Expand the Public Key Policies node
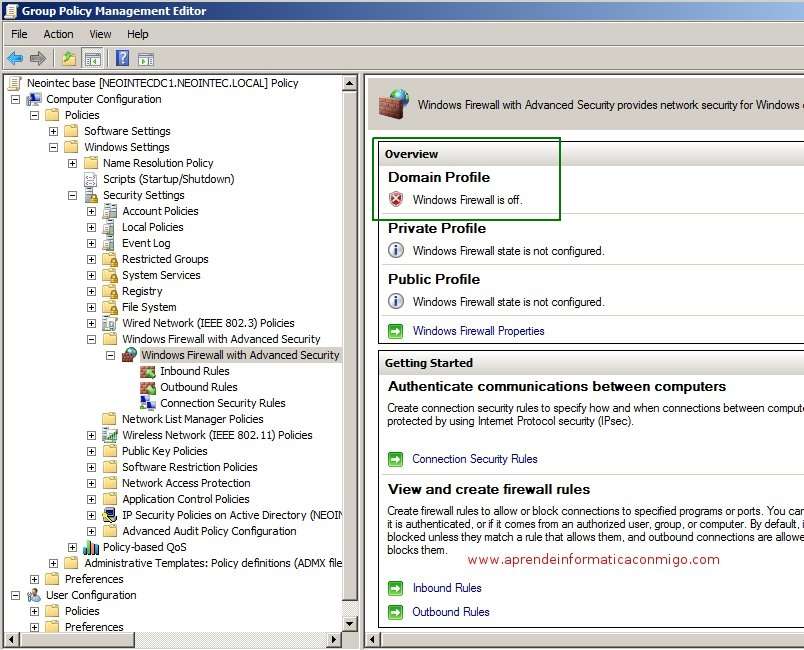The height and width of the screenshot is (650, 804). tap(91, 451)
